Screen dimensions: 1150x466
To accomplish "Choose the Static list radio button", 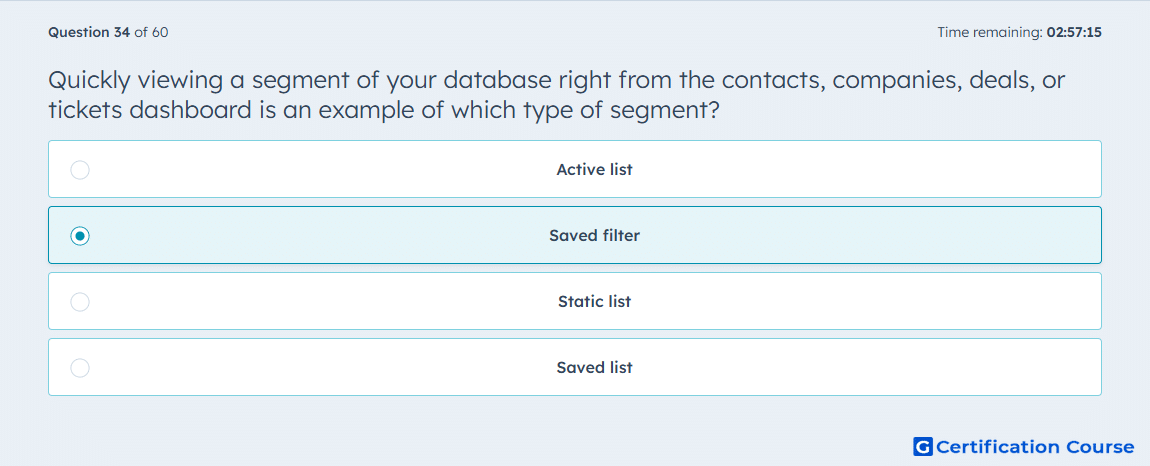I will point(80,302).
